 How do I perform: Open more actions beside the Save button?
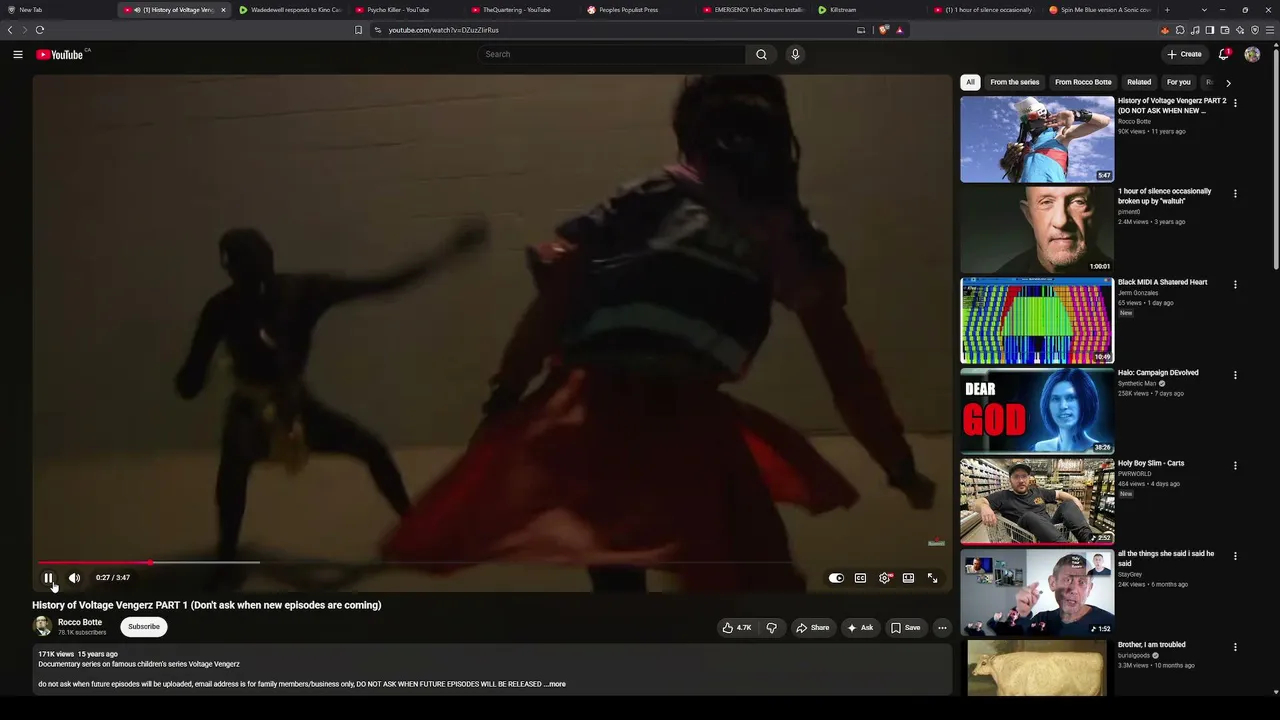pos(942,628)
